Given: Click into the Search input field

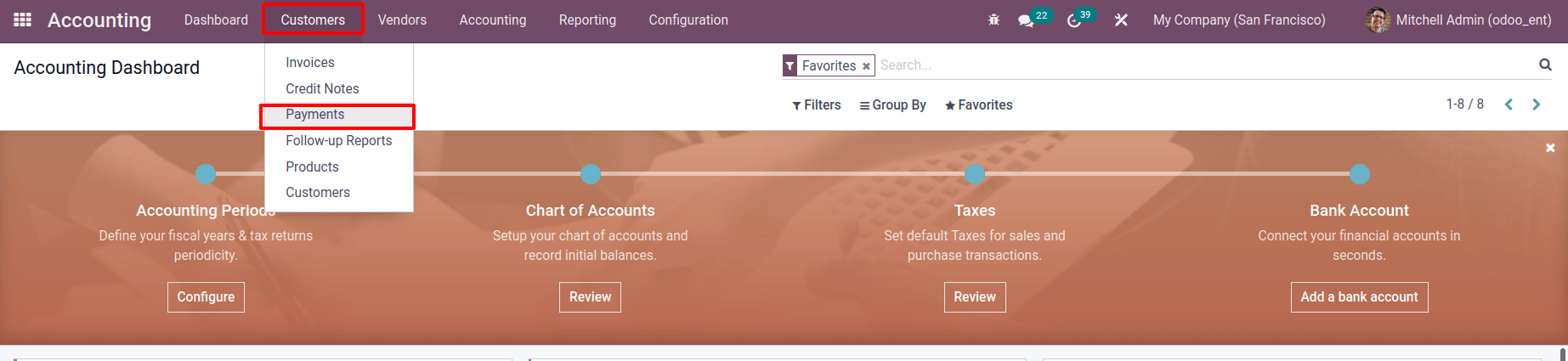Looking at the screenshot, I should click(1203, 65).
